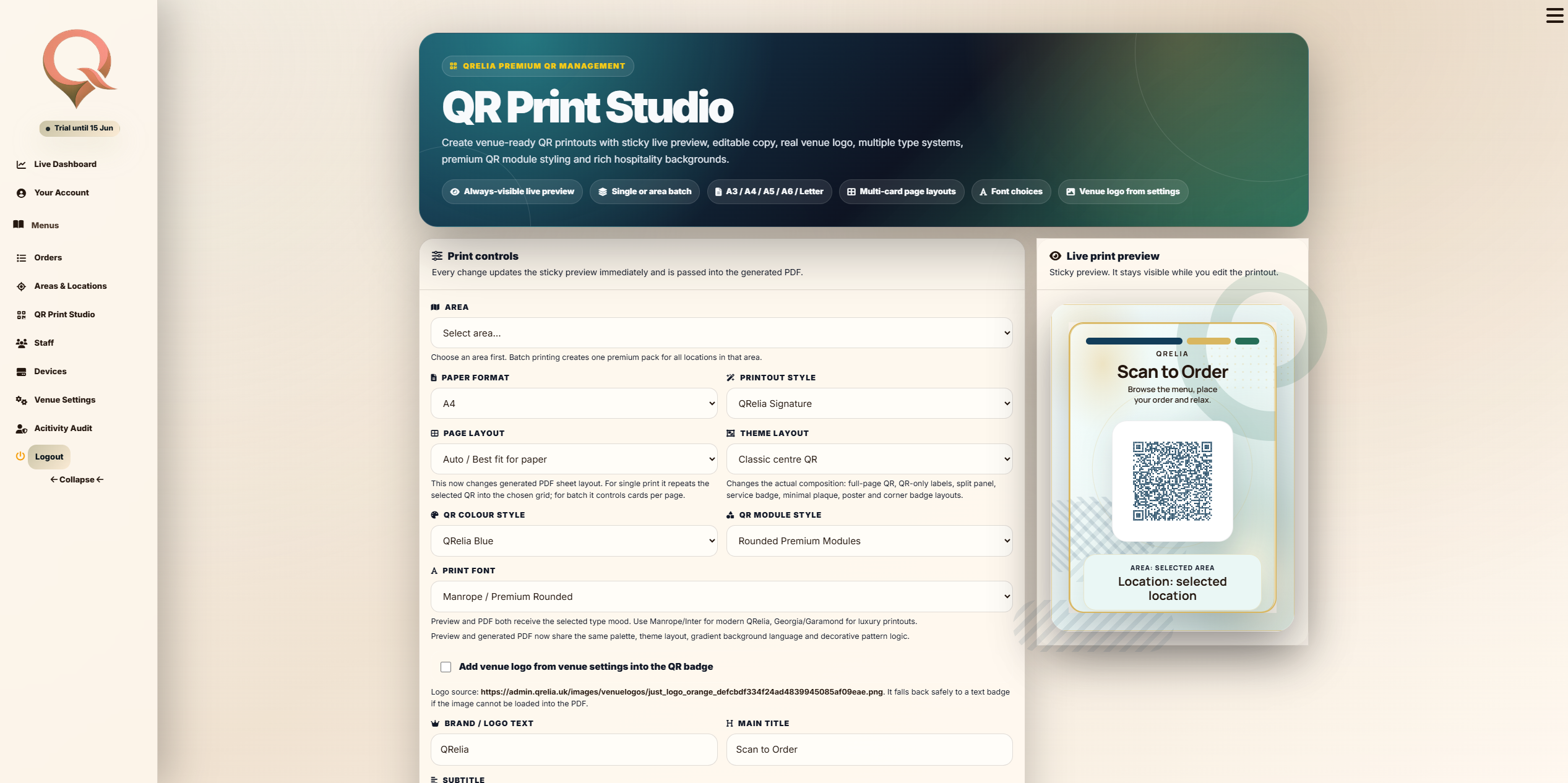This screenshot has height=783, width=1568.
Task: Click the Print controls sliders icon
Action: 437,256
